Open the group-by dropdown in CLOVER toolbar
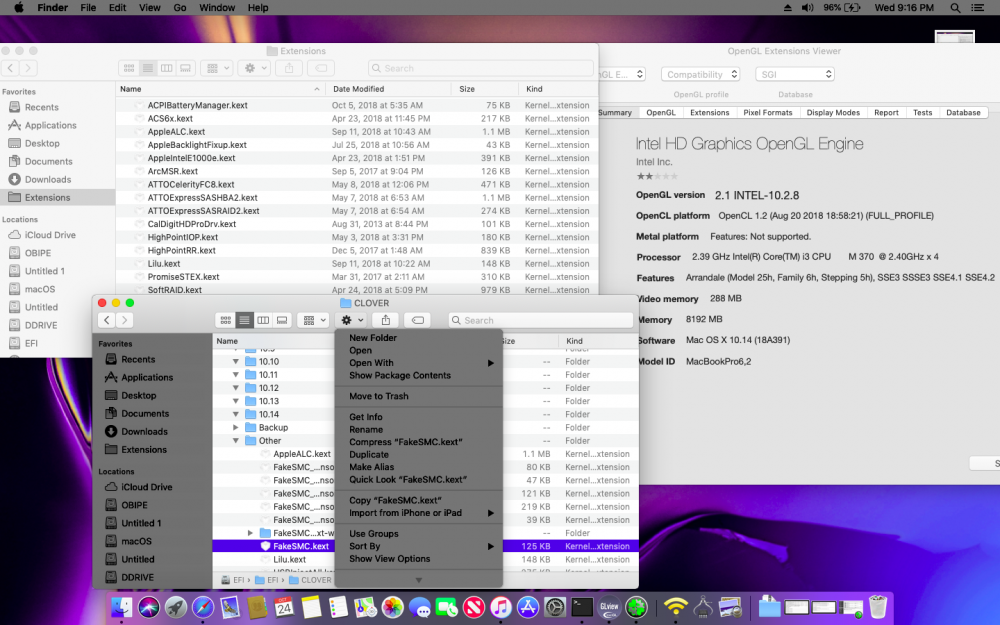This screenshot has width=1000, height=625. coord(314,320)
